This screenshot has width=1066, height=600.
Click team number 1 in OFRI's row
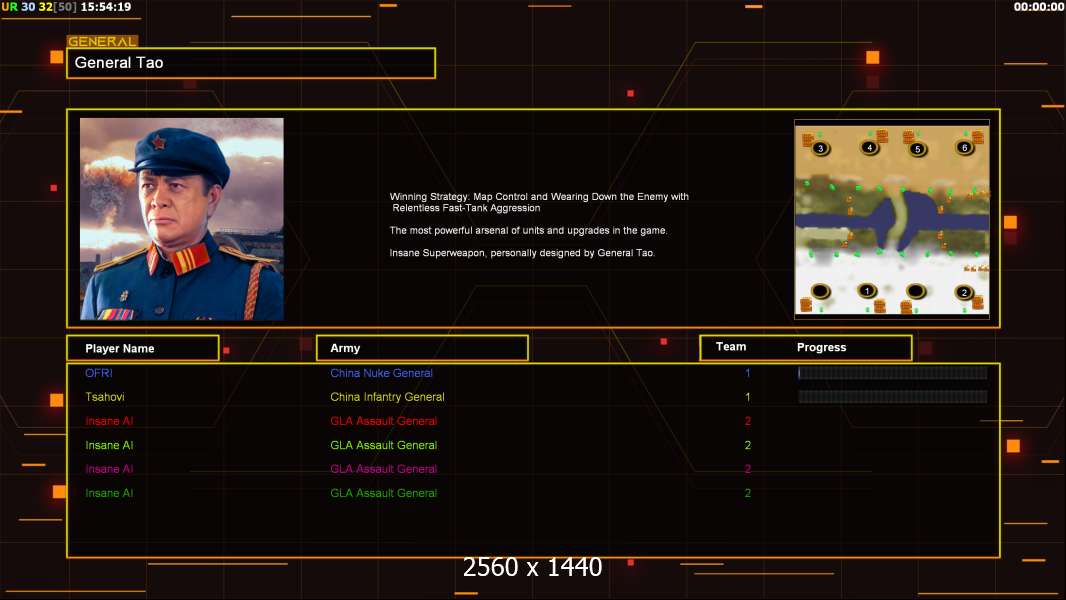pos(747,373)
